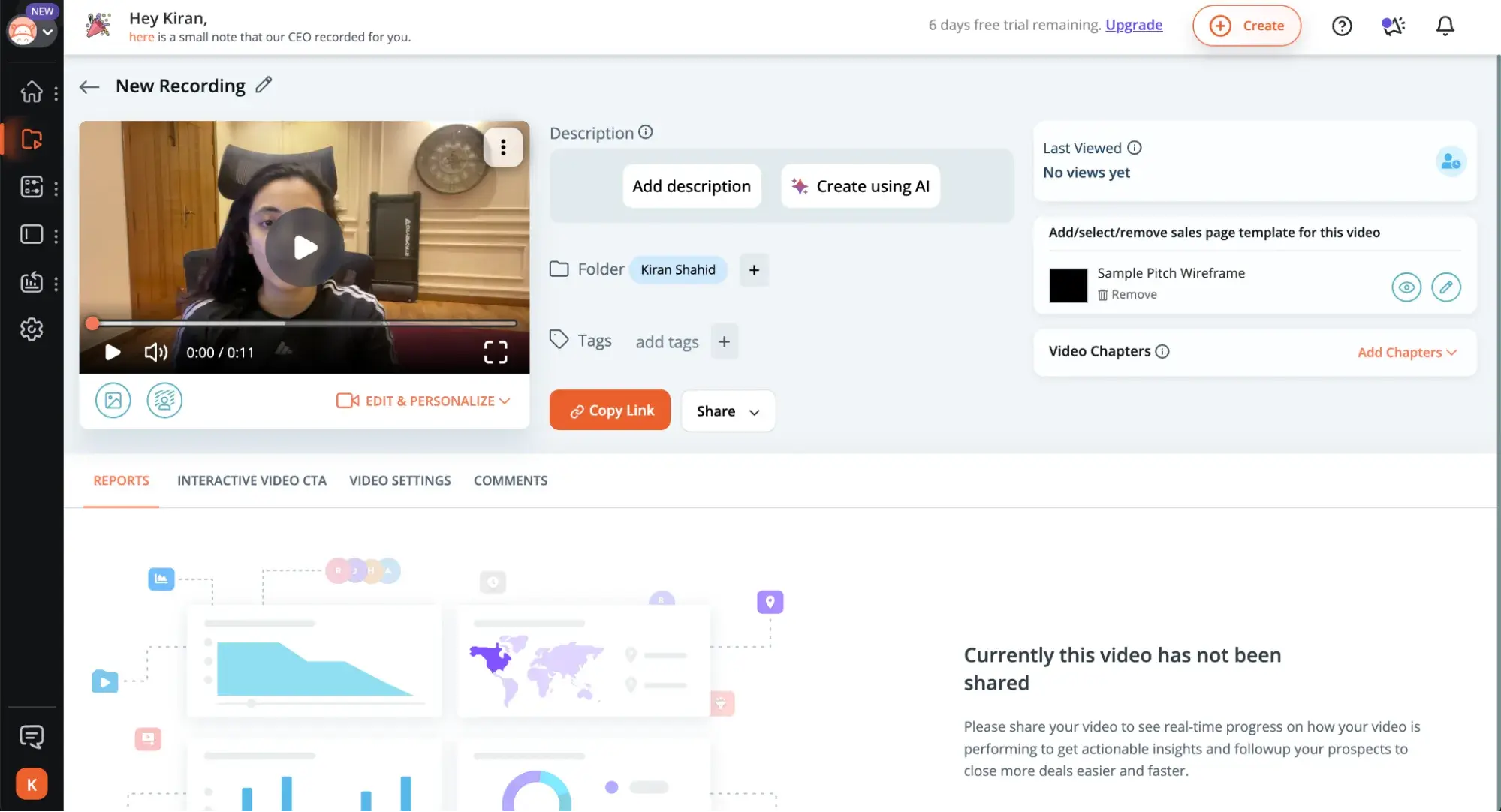Switch to Interactive Video CTA tab
Image resolution: width=1501 pixels, height=812 pixels.
click(252, 481)
